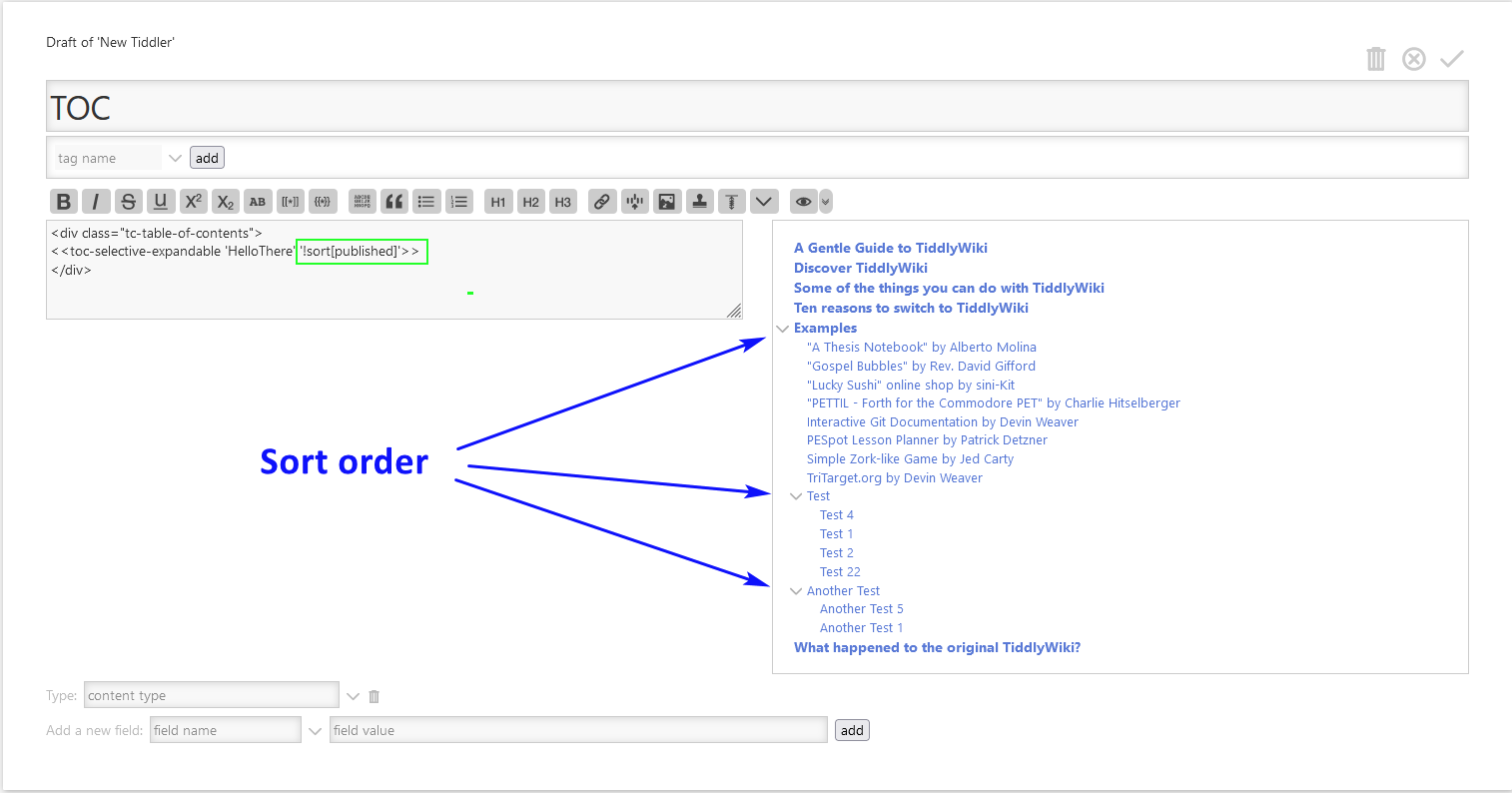Insert block quote

(x=394, y=202)
